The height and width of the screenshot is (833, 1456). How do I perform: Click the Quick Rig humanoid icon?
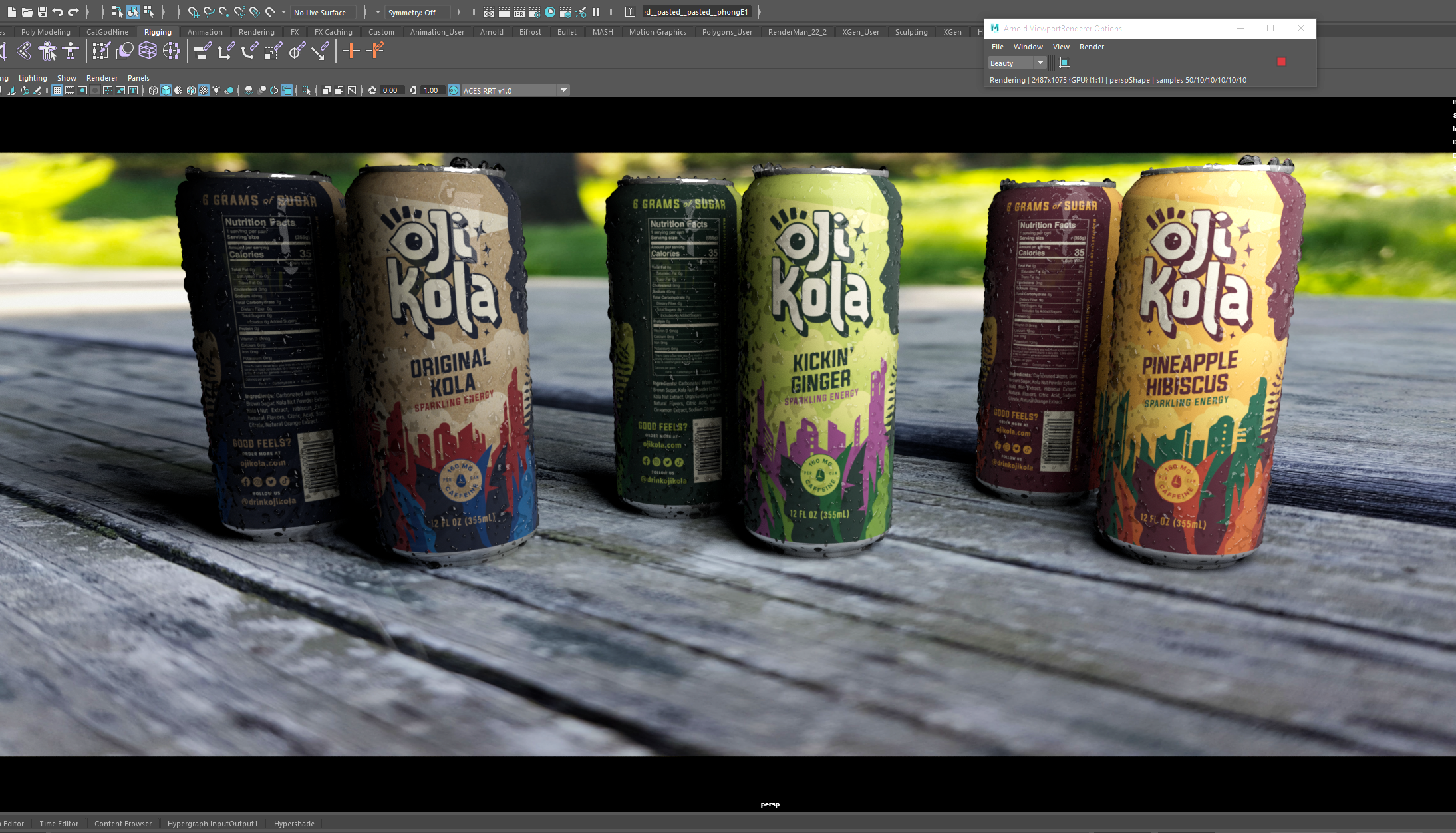tap(47, 51)
